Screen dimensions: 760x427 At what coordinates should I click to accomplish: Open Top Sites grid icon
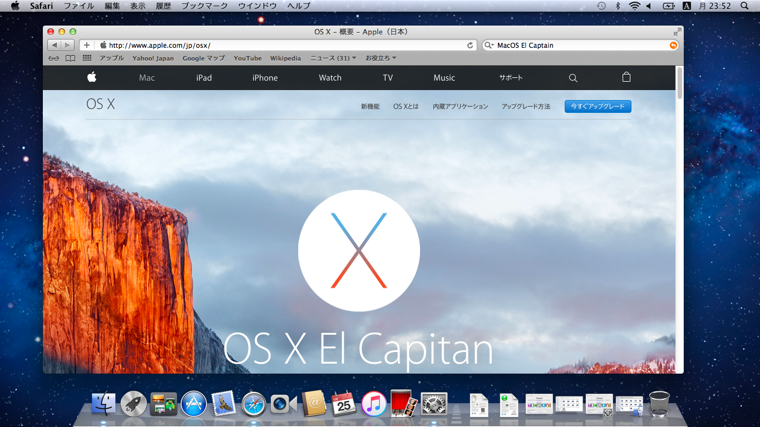87,58
